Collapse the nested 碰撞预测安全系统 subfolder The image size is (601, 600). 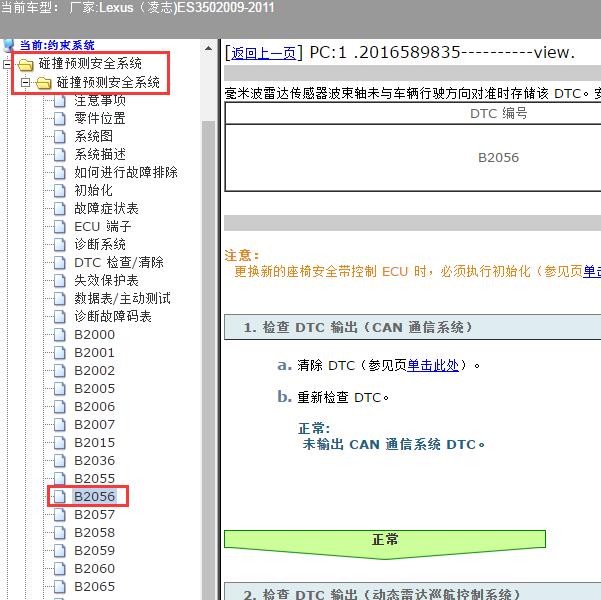[x=25, y=82]
